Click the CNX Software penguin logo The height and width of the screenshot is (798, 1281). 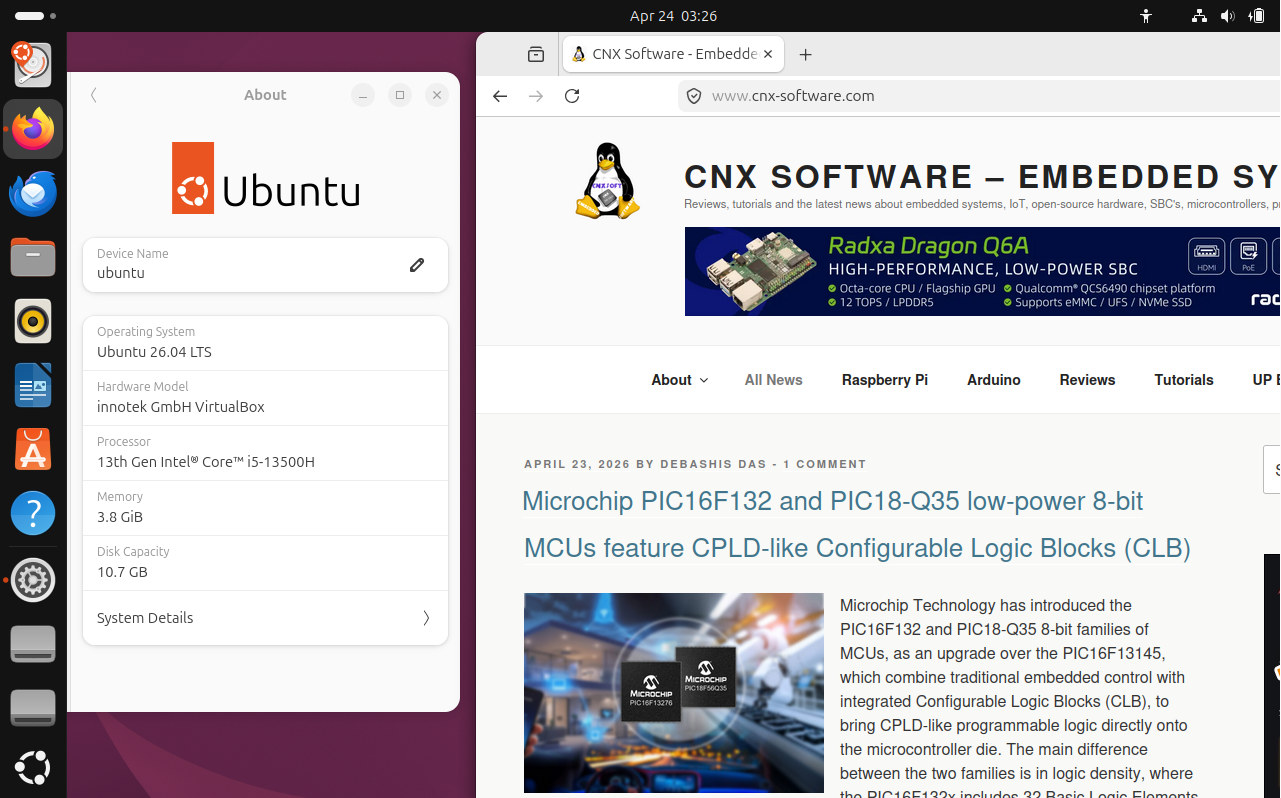[x=607, y=181]
